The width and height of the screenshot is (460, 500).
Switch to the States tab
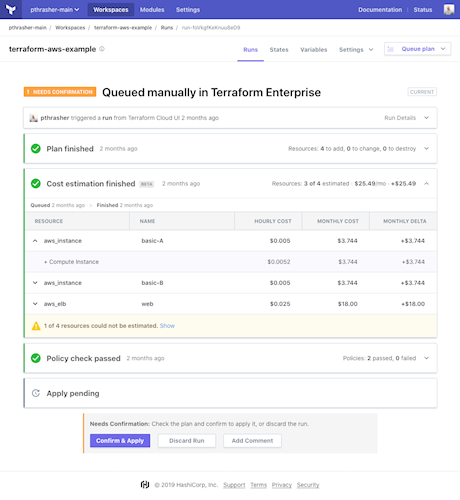click(x=279, y=50)
